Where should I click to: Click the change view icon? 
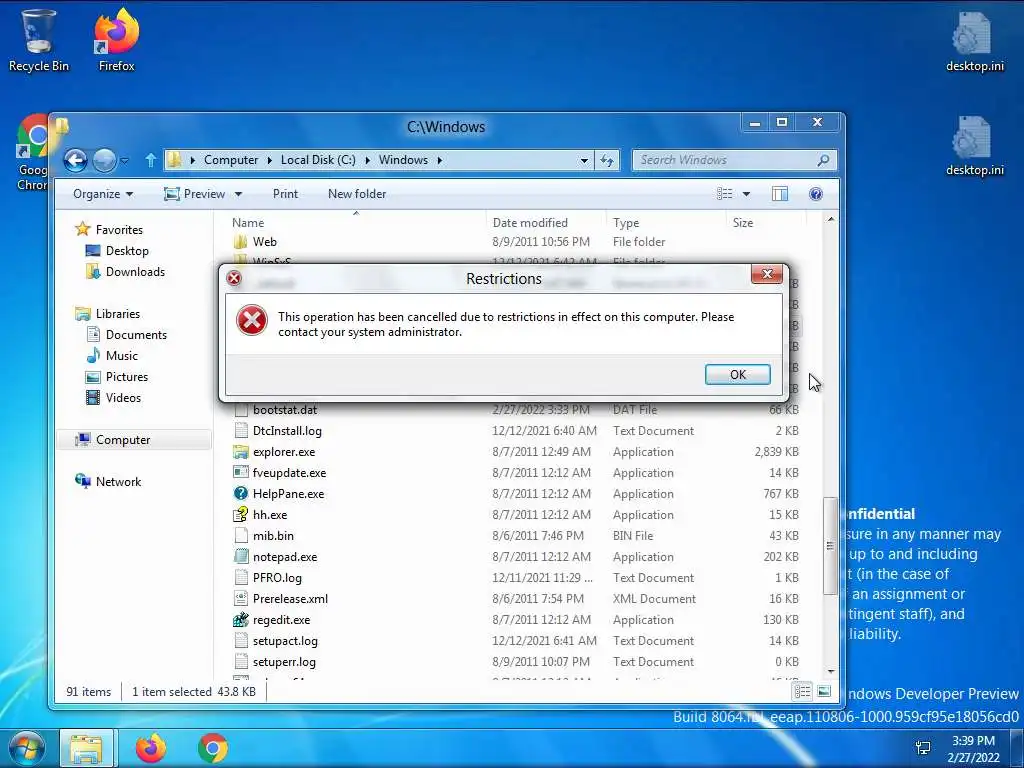(724, 194)
